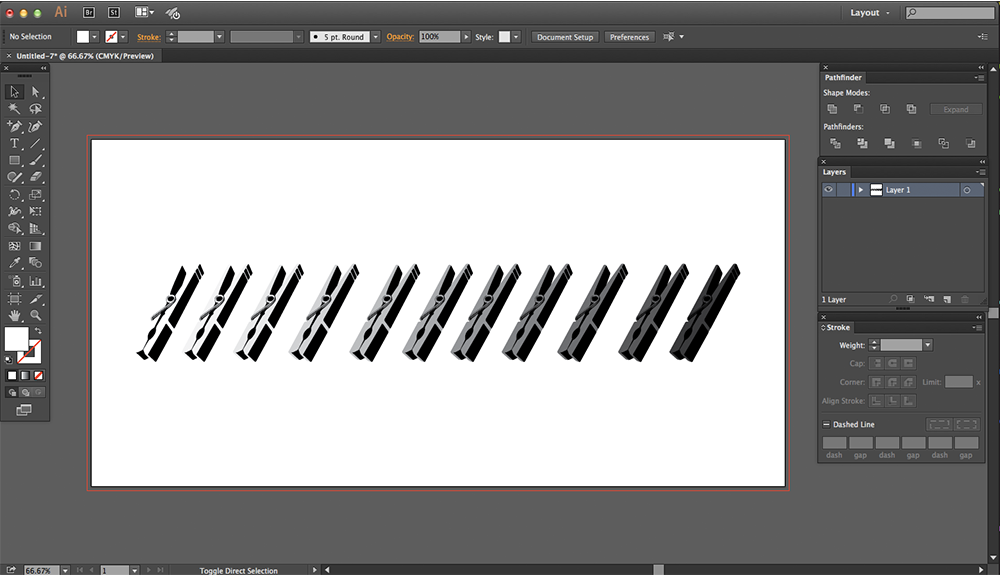Open 5 pt. Round brush dropdown
Image resolution: width=1000 pixels, height=577 pixels.
376,37
